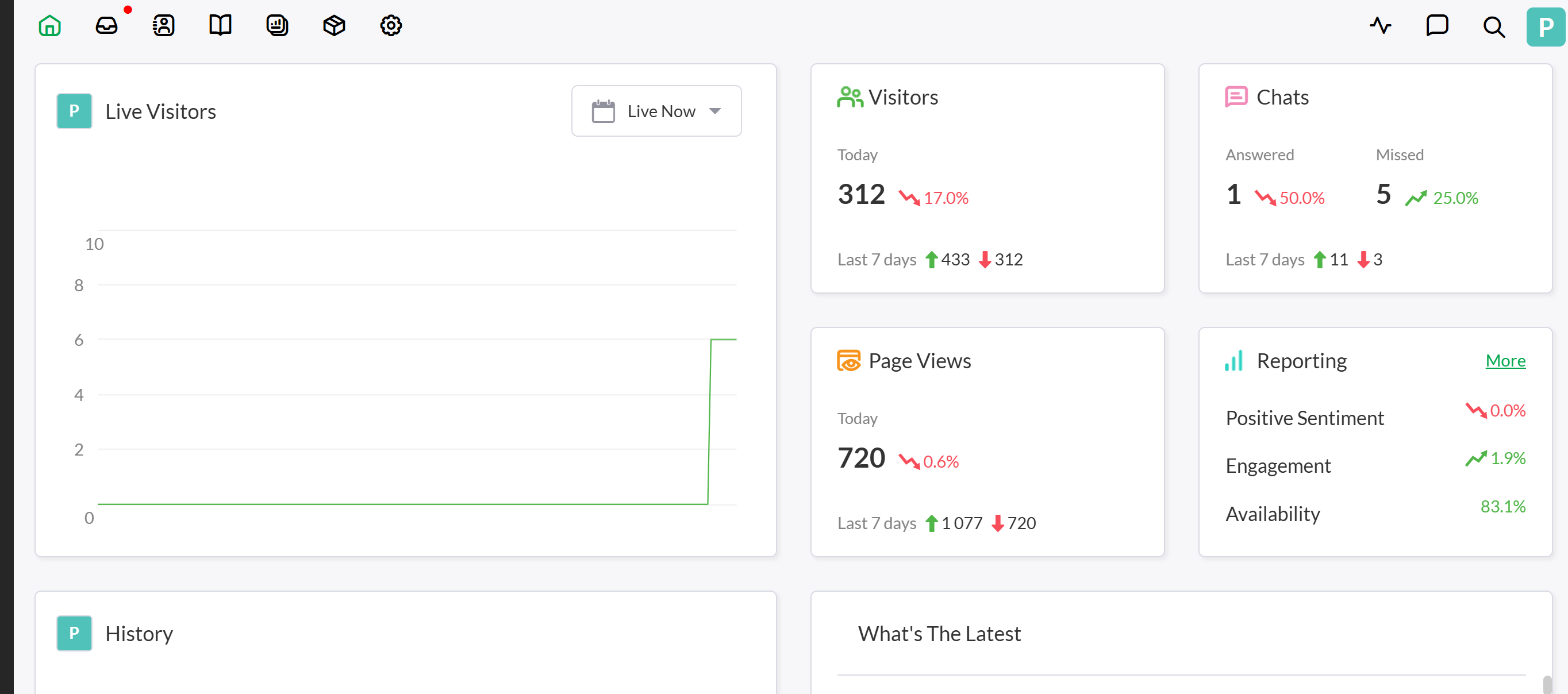Click the Missed chats count 5
This screenshot has height=694, width=1568.
1383,195
